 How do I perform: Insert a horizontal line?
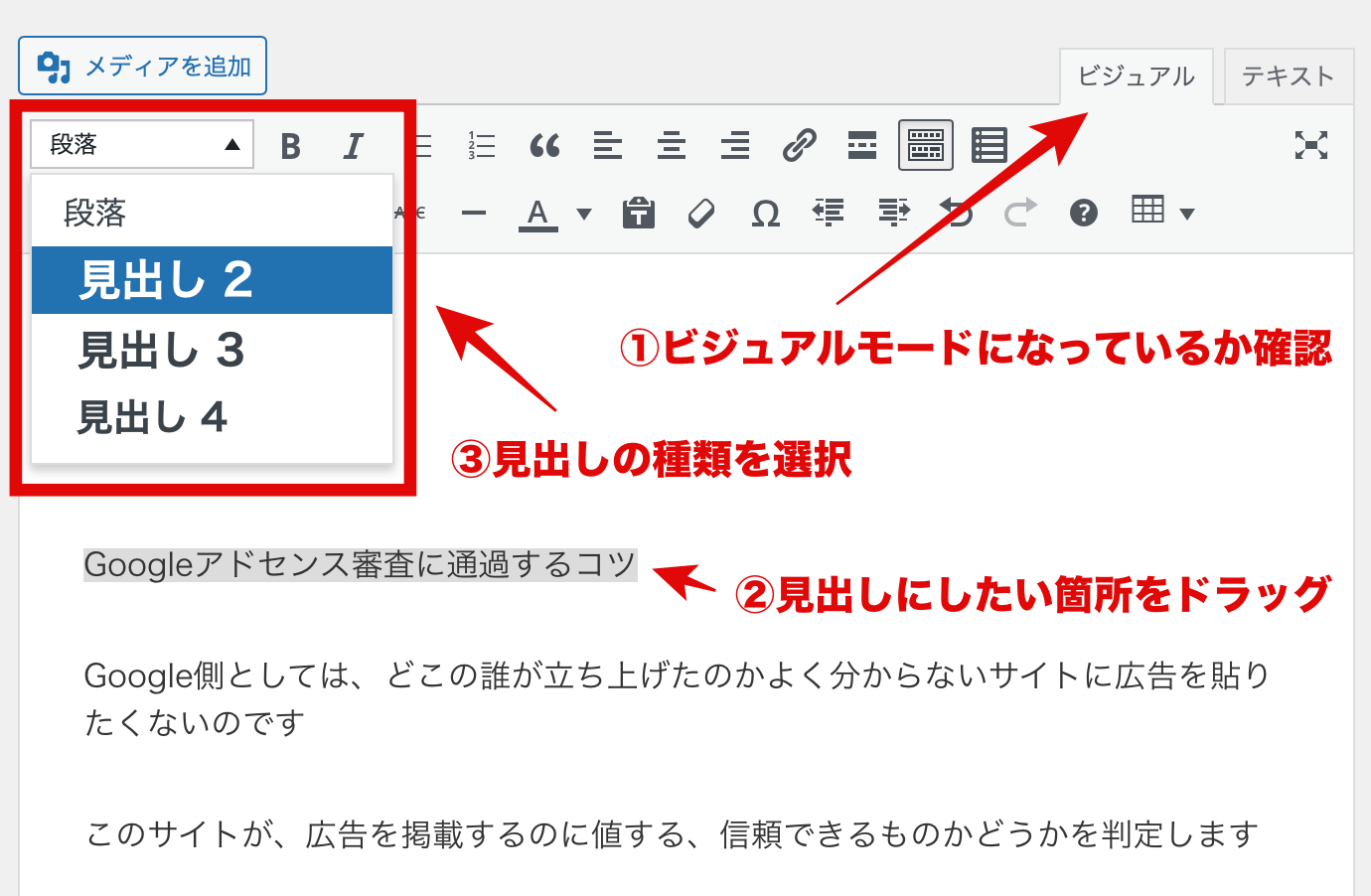[474, 213]
